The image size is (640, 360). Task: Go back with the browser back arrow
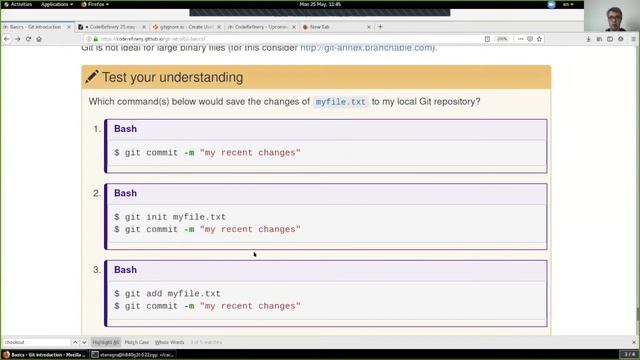7,39
